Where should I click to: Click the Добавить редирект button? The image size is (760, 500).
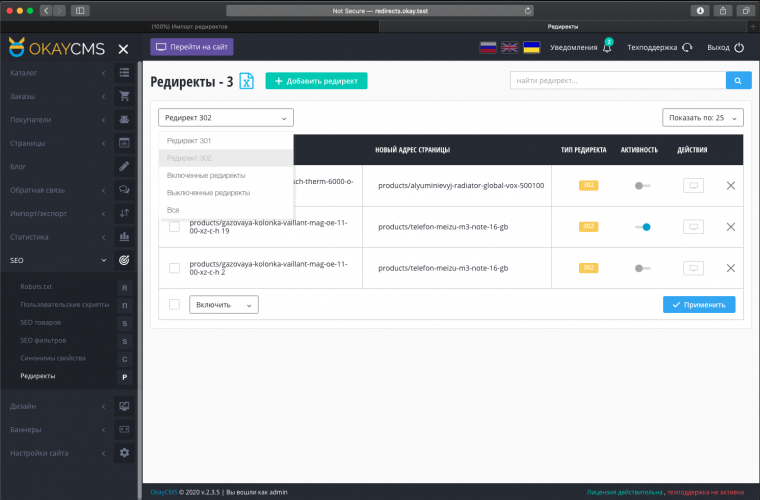(316, 81)
